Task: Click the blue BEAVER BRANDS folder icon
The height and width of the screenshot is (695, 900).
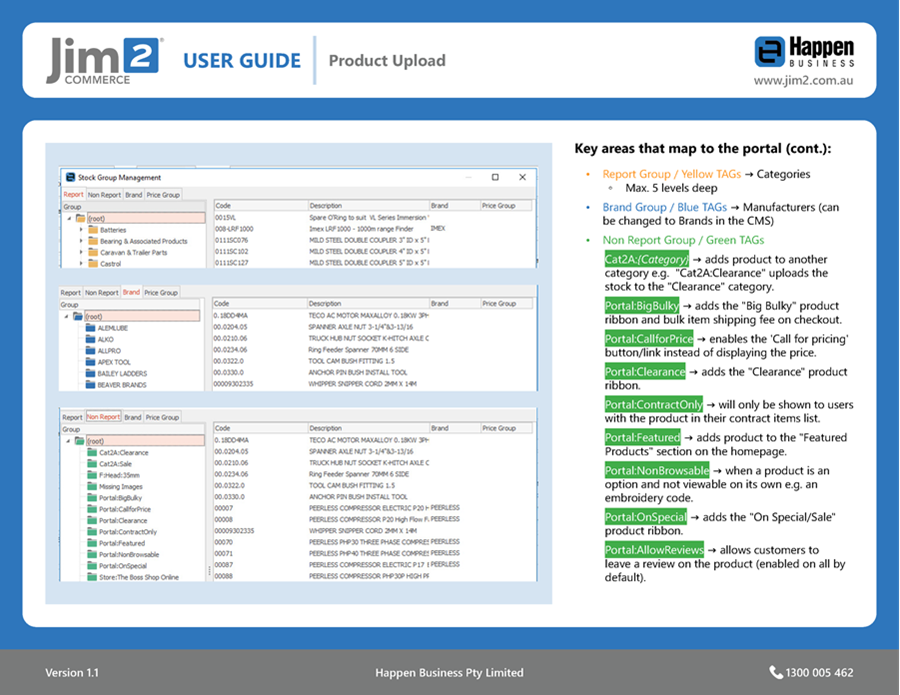Action: click(90, 385)
